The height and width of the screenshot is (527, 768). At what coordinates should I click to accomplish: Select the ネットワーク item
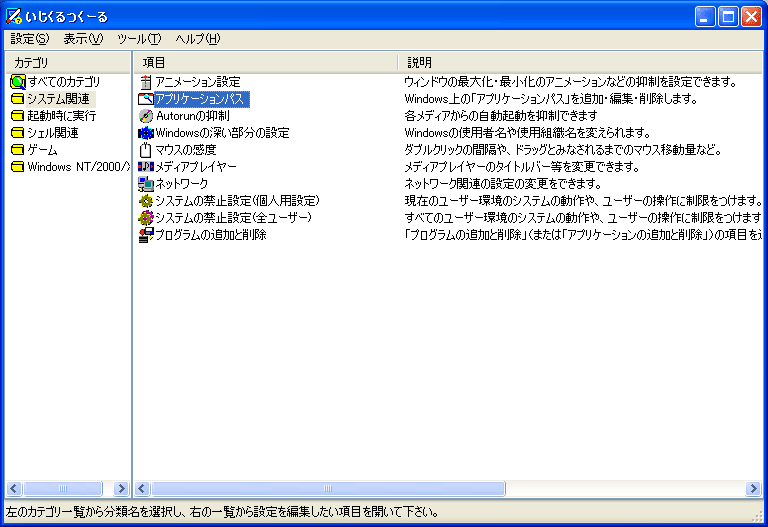point(182,184)
